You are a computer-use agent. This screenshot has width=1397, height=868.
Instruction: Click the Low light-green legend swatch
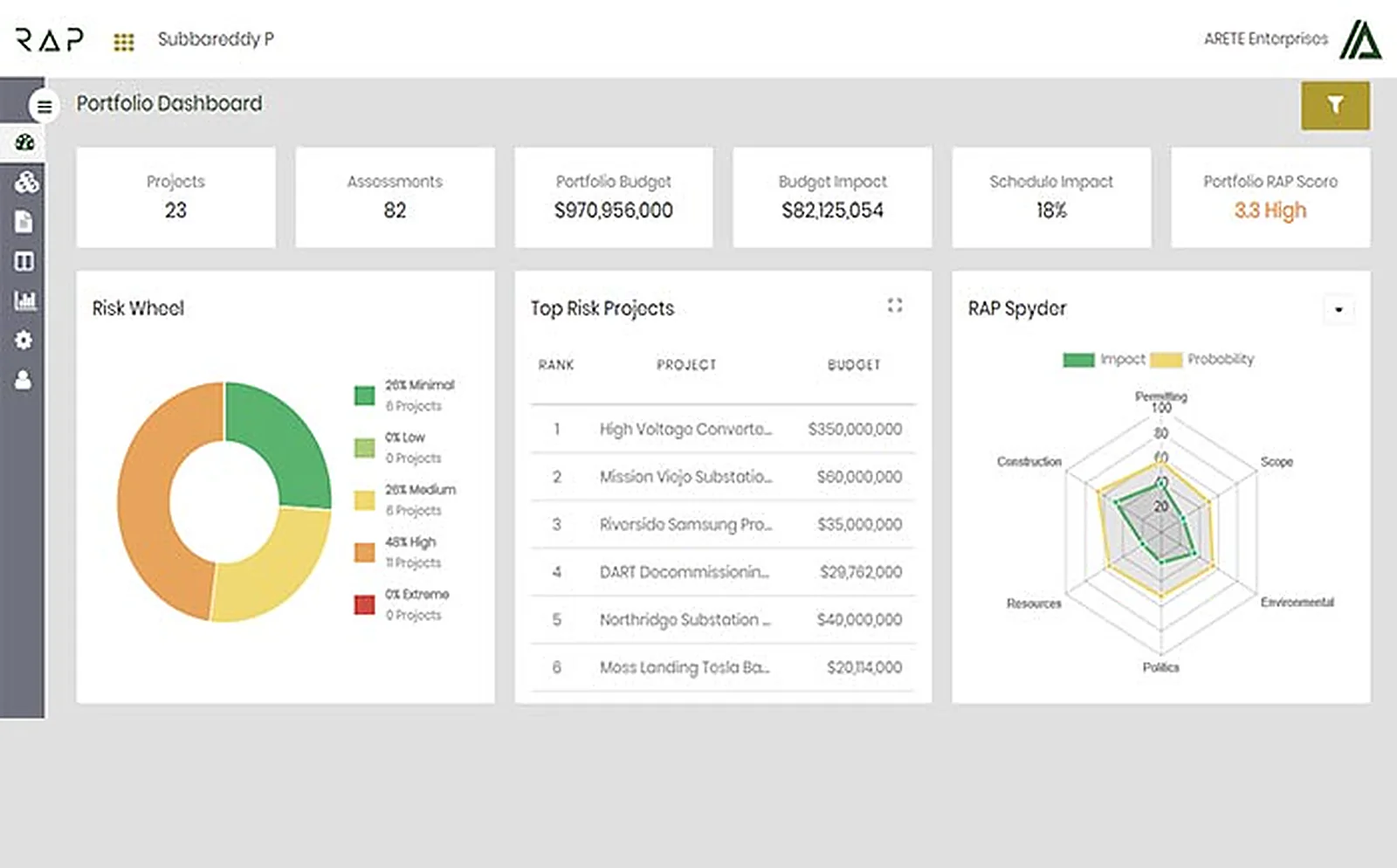click(x=365, y=447)
